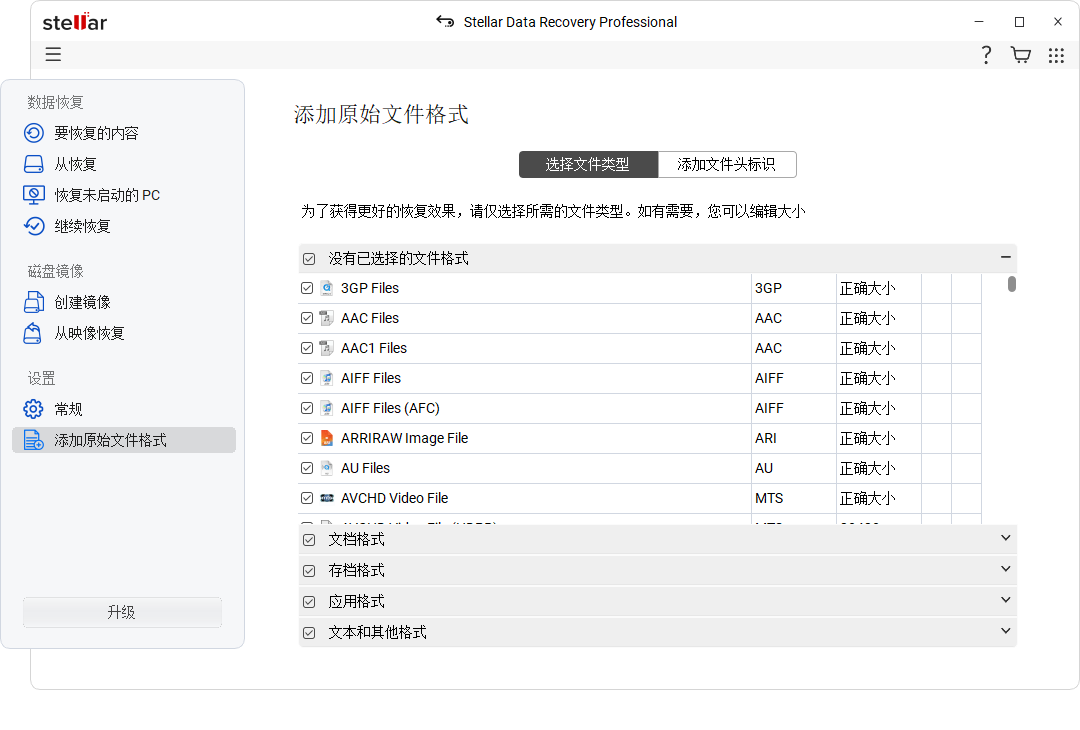The width and height of the screenshot is (1080, 730).
Task: Click the 升级 button
Action: (x=121, y=613)
